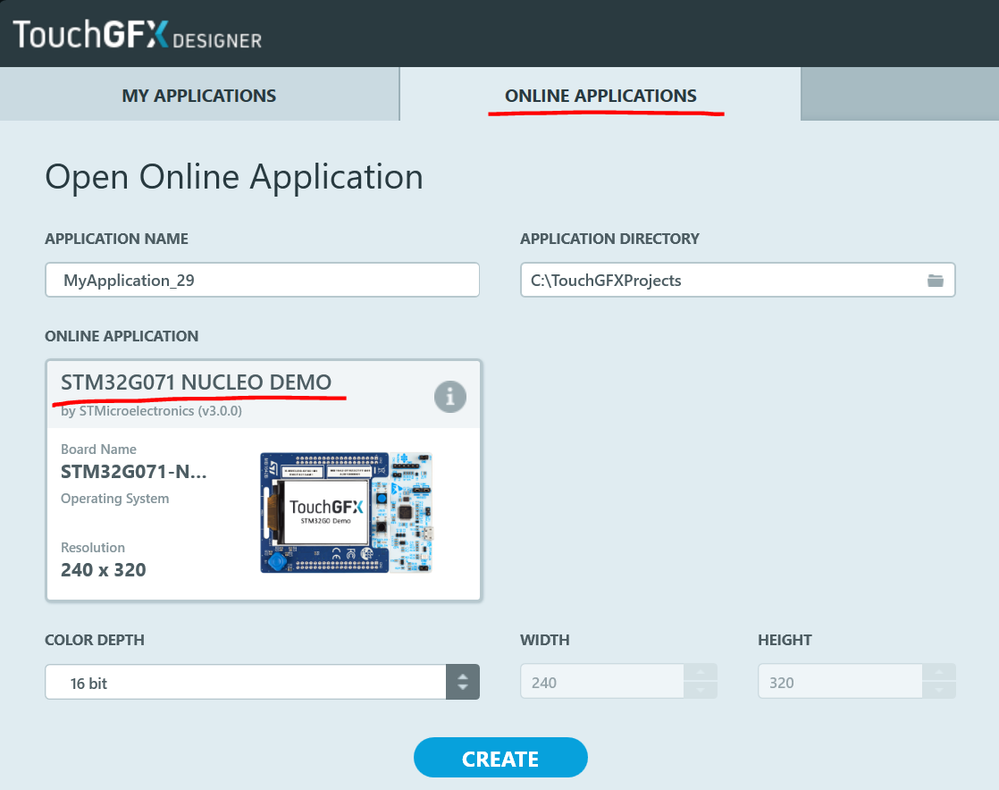This screenshot has height=790, width=999.
Task: Click the ONLINE APPLICATION section label
Action: tap(122, 336)
